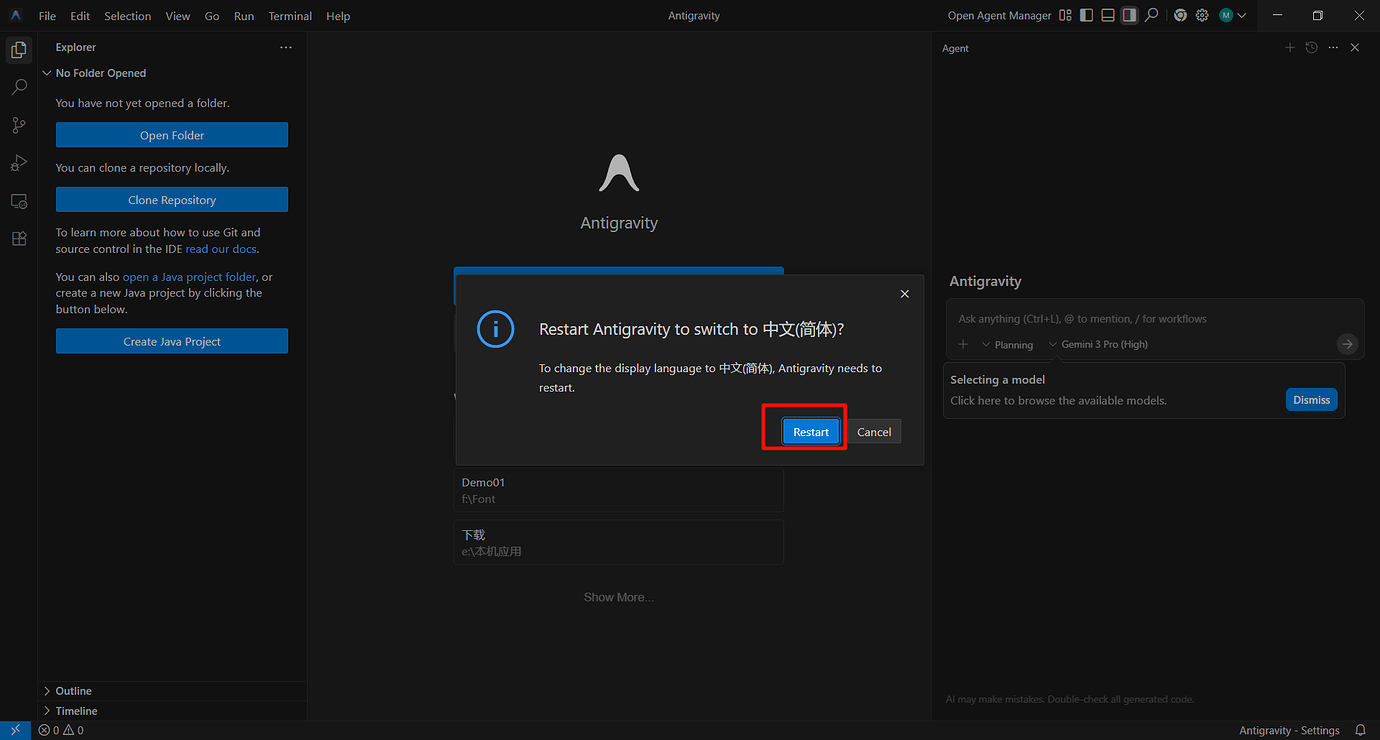Open the Terminal menu
1380x740 pixels.
290,16
